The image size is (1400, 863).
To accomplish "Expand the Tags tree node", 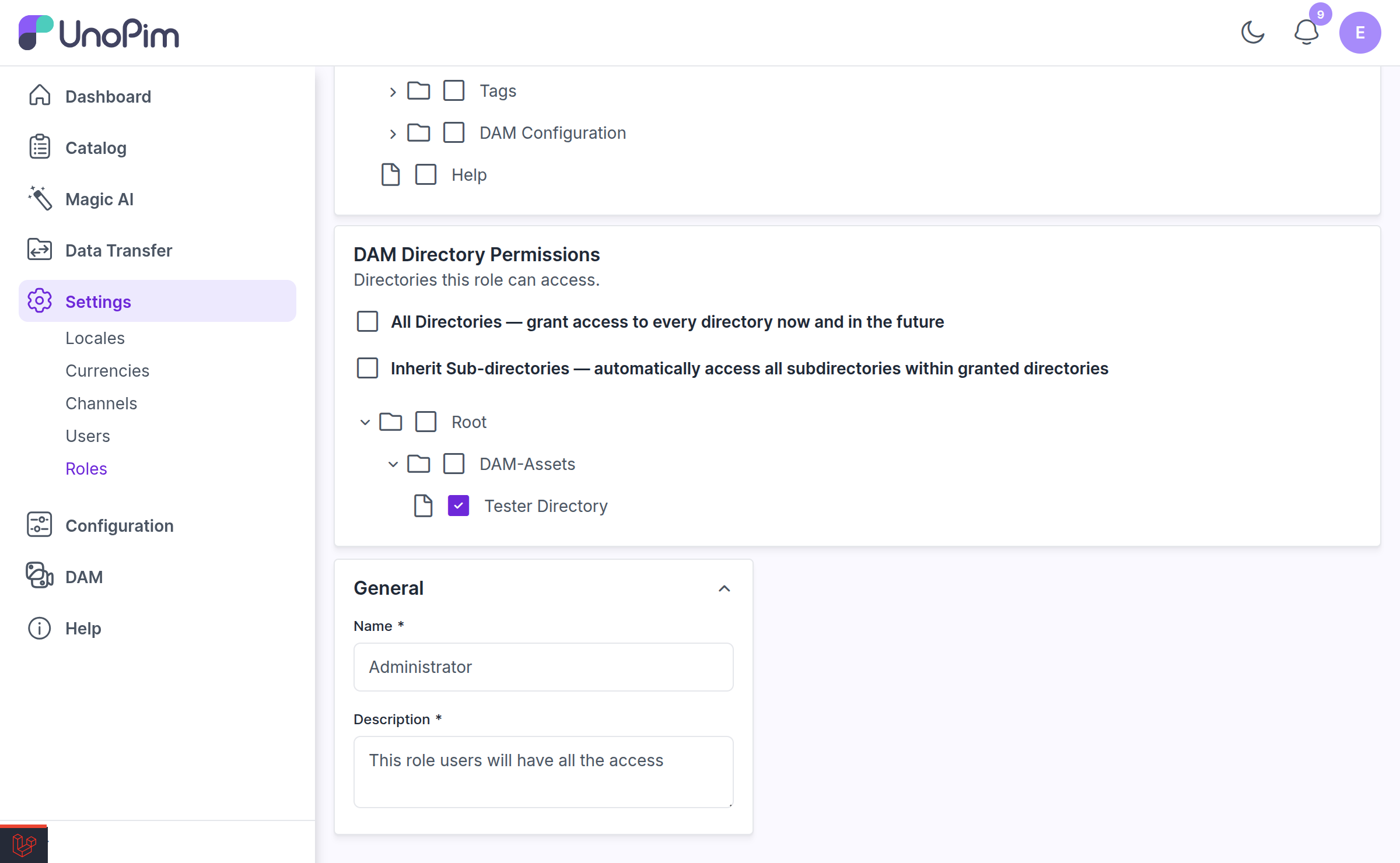I will click(393, 92).
